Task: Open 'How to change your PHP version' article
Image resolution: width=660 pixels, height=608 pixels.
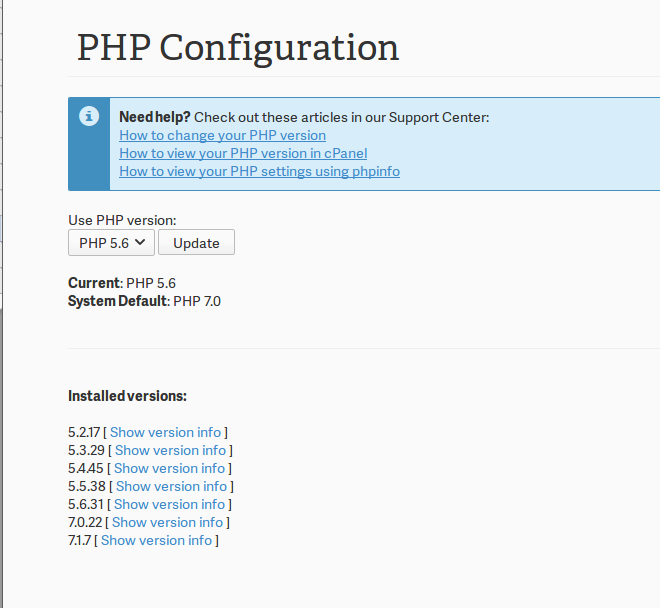Action: (222, 135)
